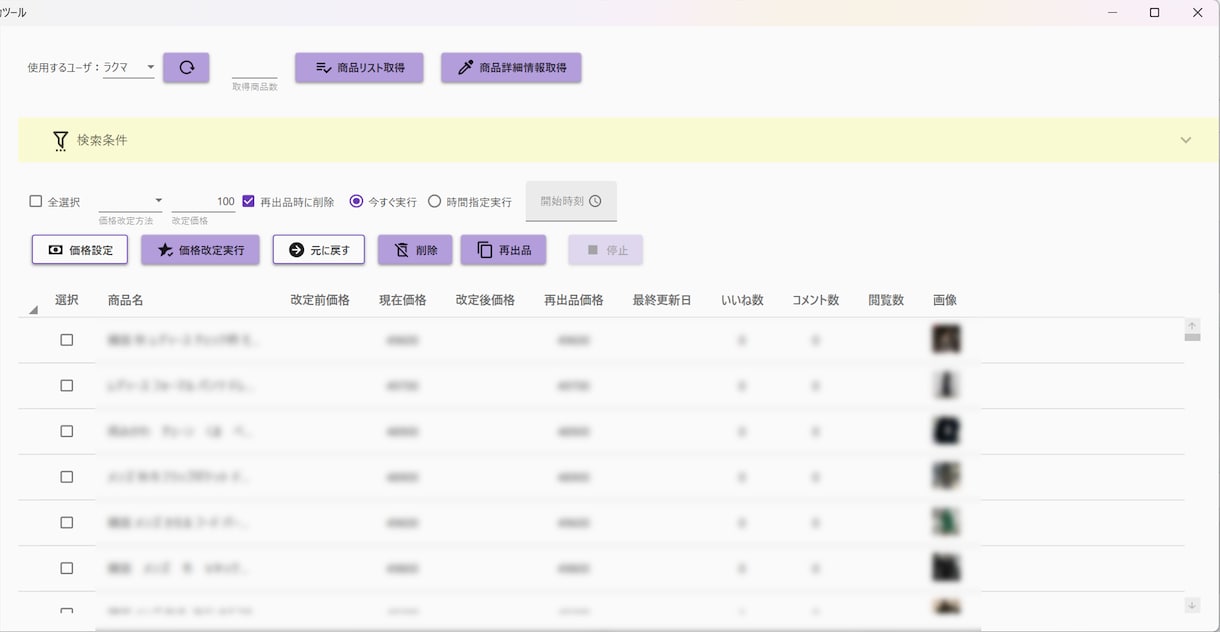Screen dimensions: 1220x632
Task: Click the コメント数 column header
Action: (816, 300)
